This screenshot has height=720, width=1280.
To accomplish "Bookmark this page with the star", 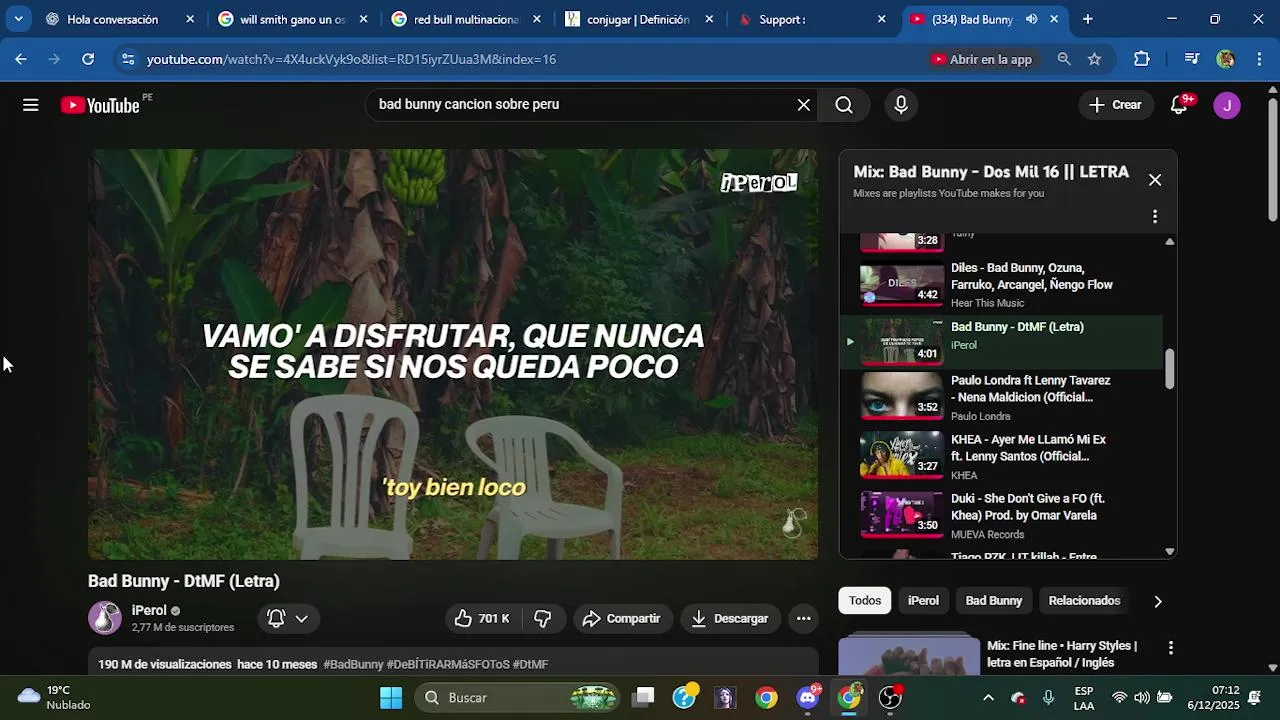I will (1094, 59).
